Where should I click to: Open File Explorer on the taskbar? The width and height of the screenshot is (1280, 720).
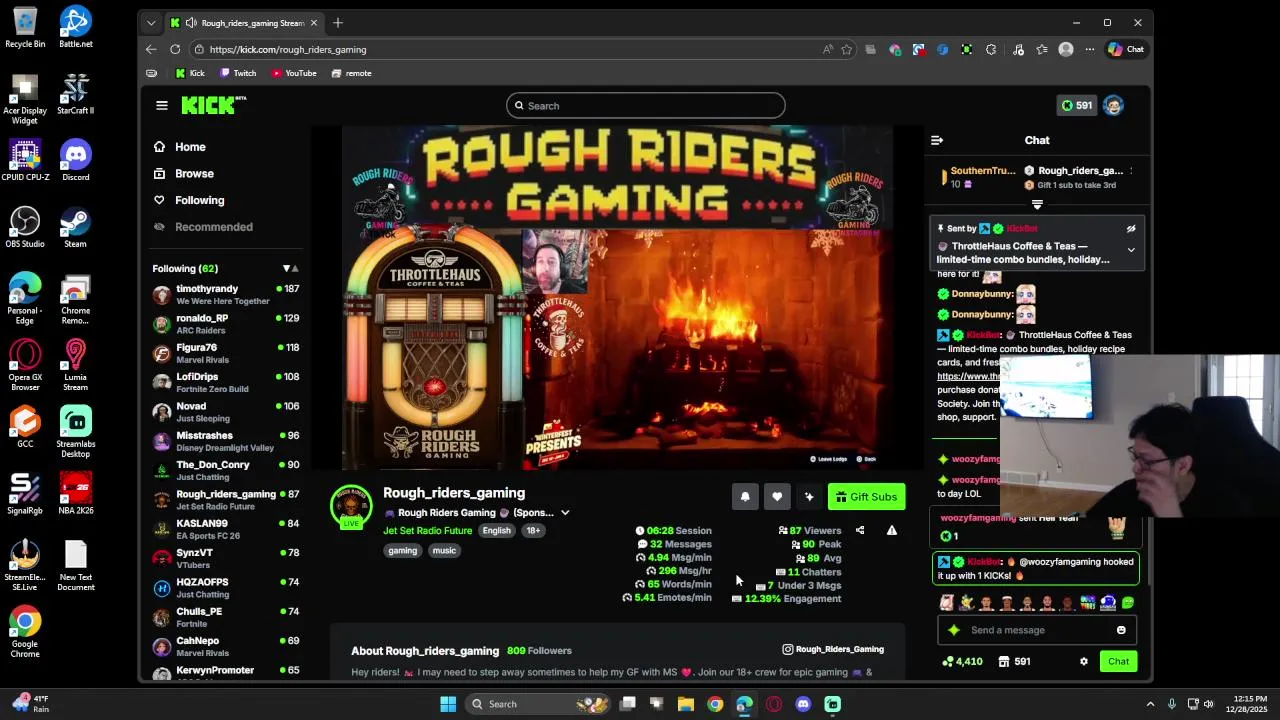tap(686, 704)
